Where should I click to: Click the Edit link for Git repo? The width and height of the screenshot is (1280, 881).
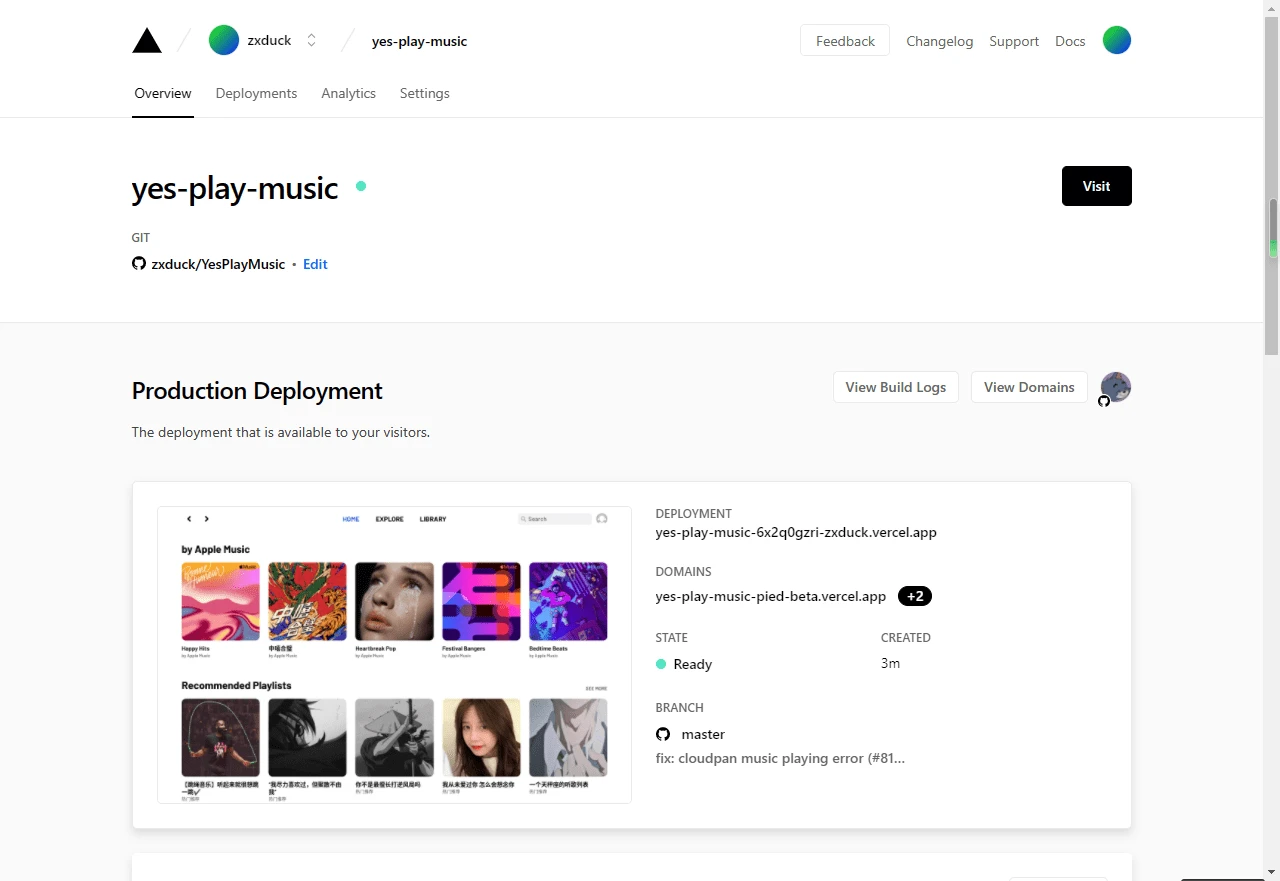[x=315, y=264]
